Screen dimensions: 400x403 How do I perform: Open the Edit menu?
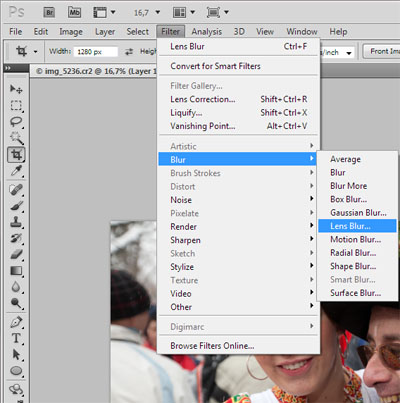(41, 32)
